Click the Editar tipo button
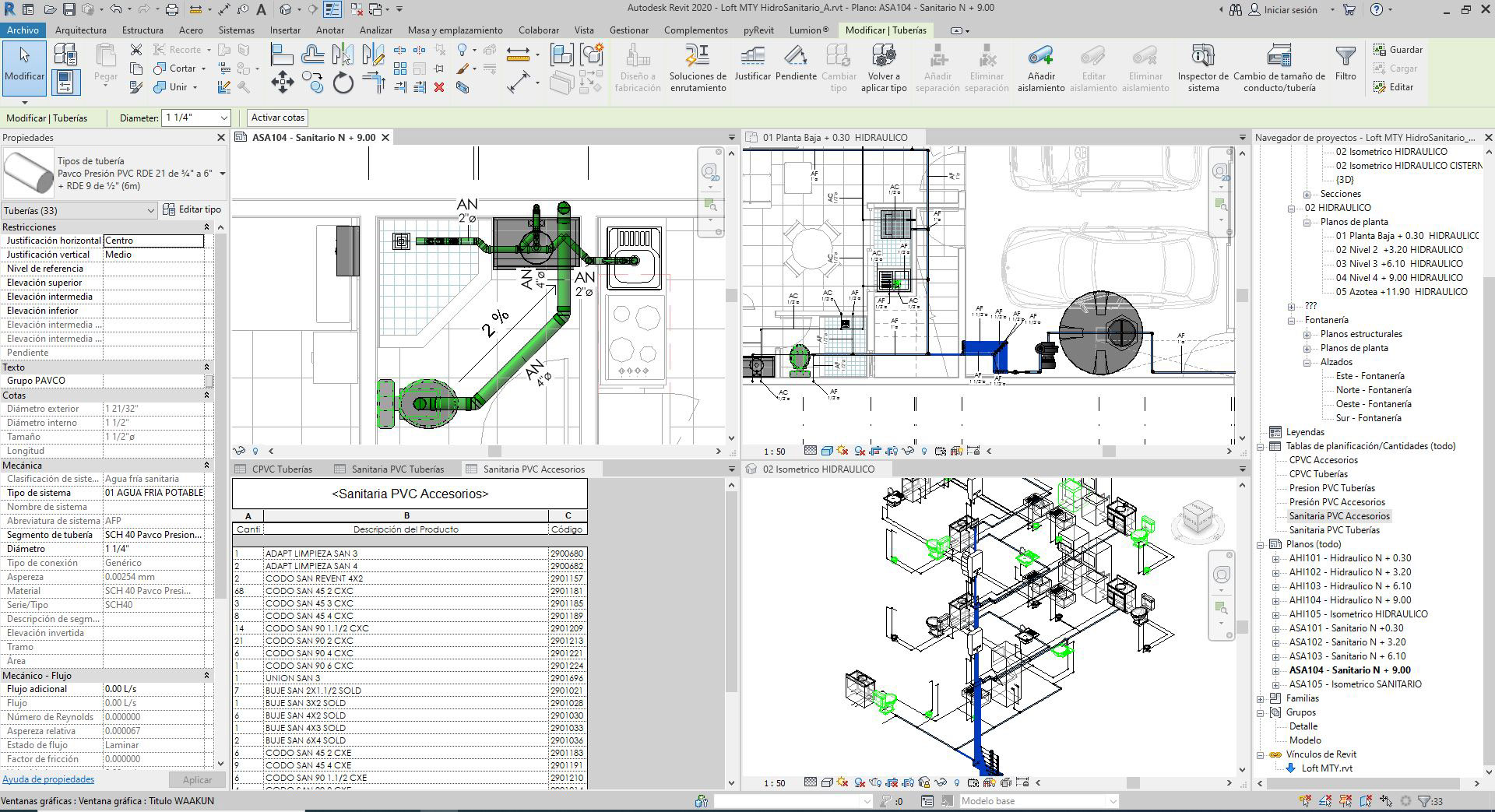1495x812 pixels. pyautogui.click(x=192, y=210)
